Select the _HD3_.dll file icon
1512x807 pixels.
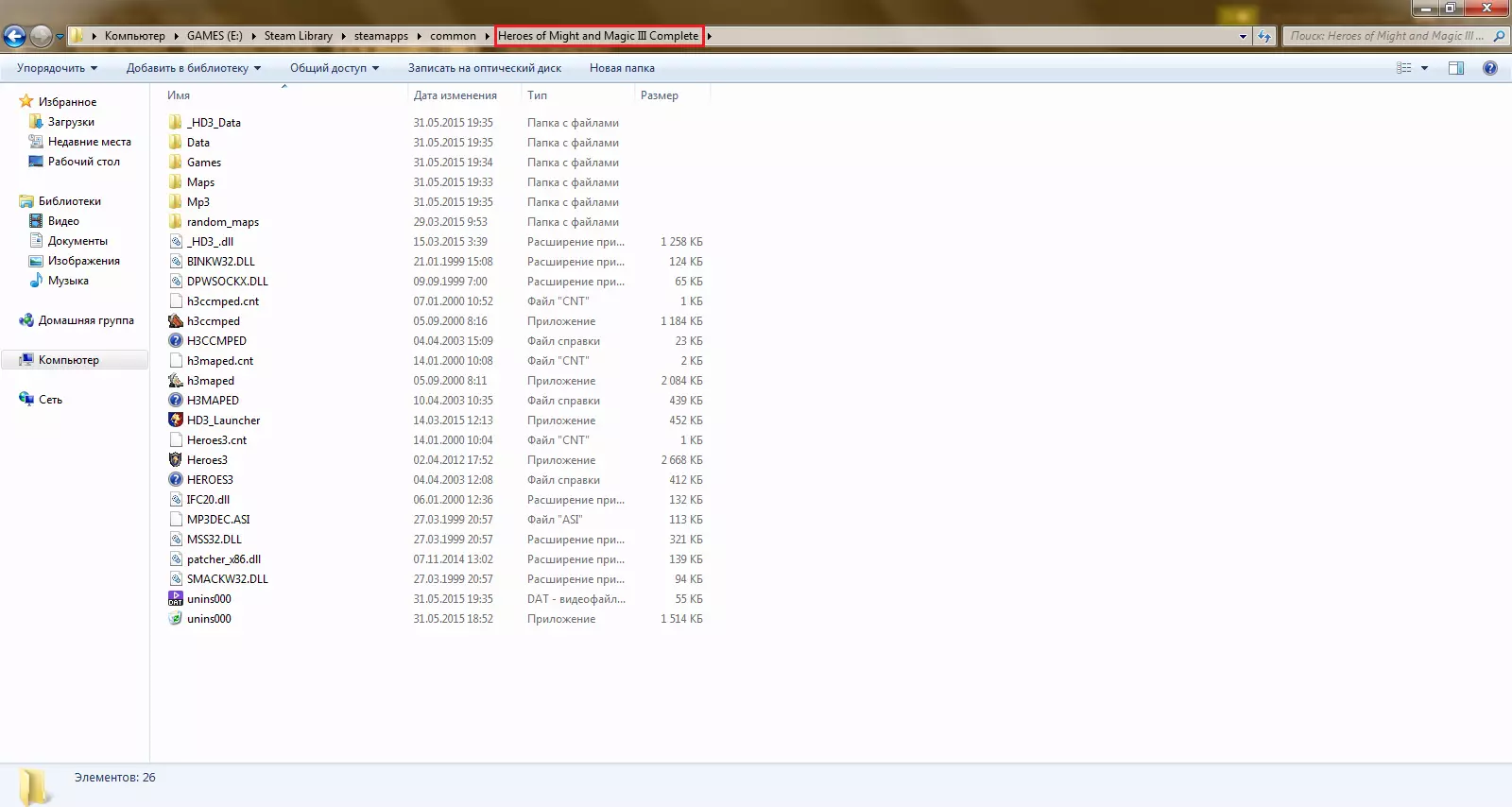click(176, 241)
